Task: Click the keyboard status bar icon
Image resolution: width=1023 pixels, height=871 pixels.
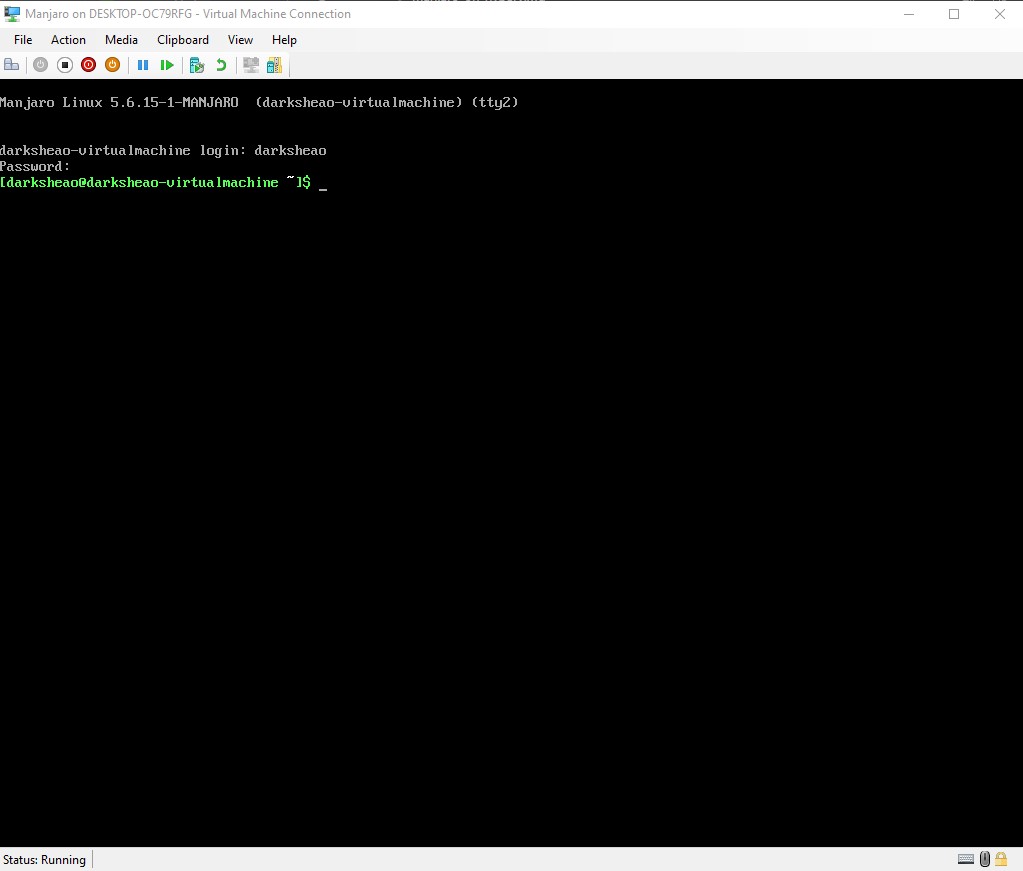Action: pos(966,859)
